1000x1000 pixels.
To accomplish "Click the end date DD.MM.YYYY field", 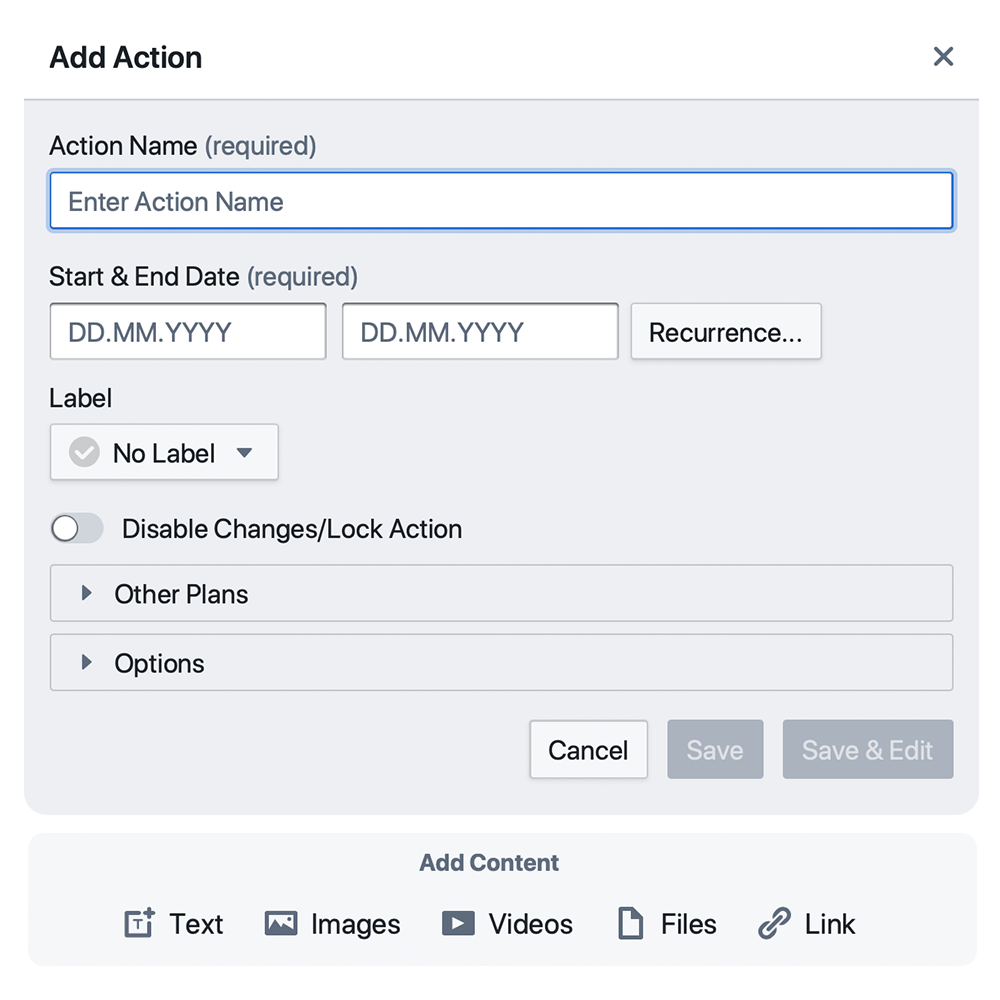I will coord(480,332).
